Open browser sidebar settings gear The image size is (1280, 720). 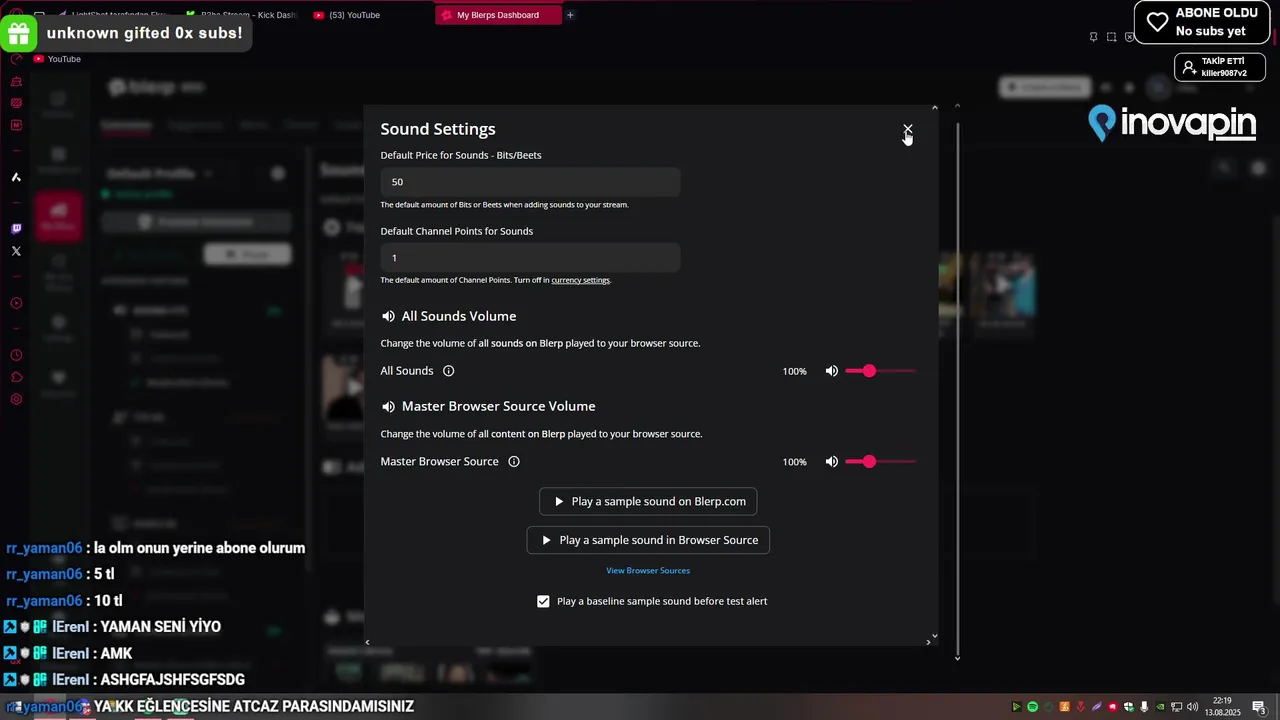(16, 399)
